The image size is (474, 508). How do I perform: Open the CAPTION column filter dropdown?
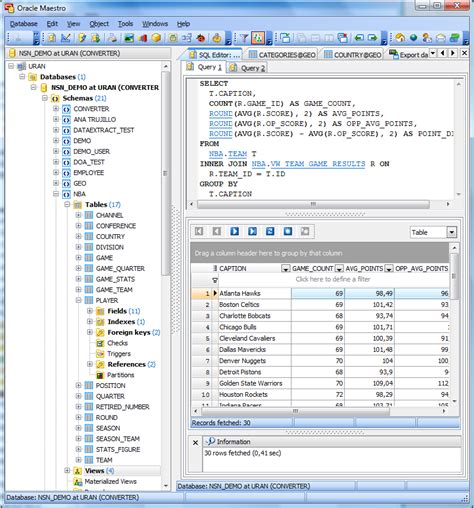coord(286,269)
